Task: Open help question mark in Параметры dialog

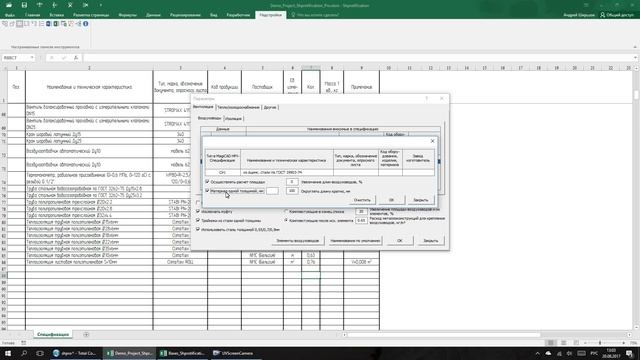Action: pyautogui.click(x=427, y=98)
